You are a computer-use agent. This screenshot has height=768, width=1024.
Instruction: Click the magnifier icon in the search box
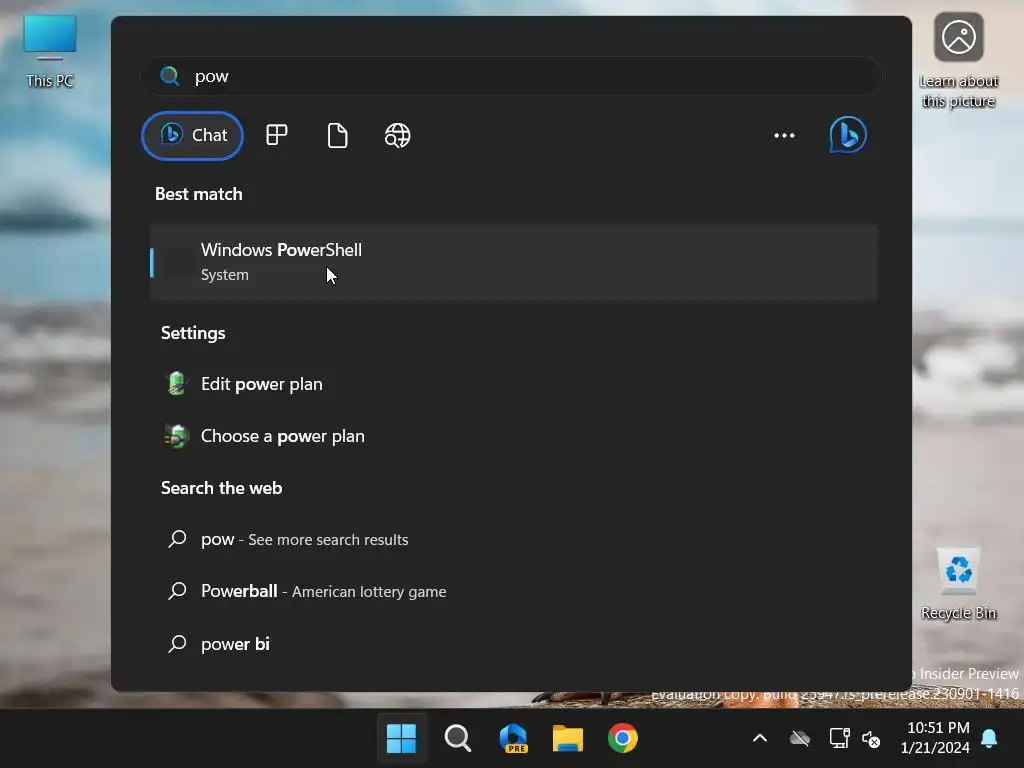(x=170, y=76)
